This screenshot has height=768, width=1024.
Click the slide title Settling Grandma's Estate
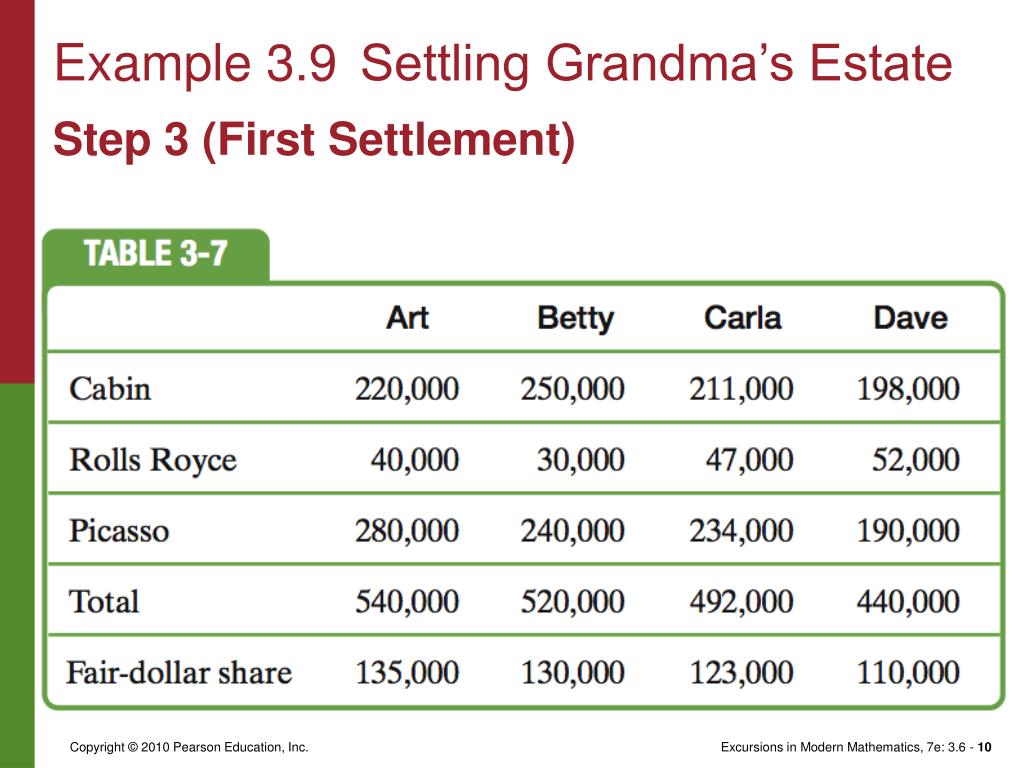pos(656,64)
